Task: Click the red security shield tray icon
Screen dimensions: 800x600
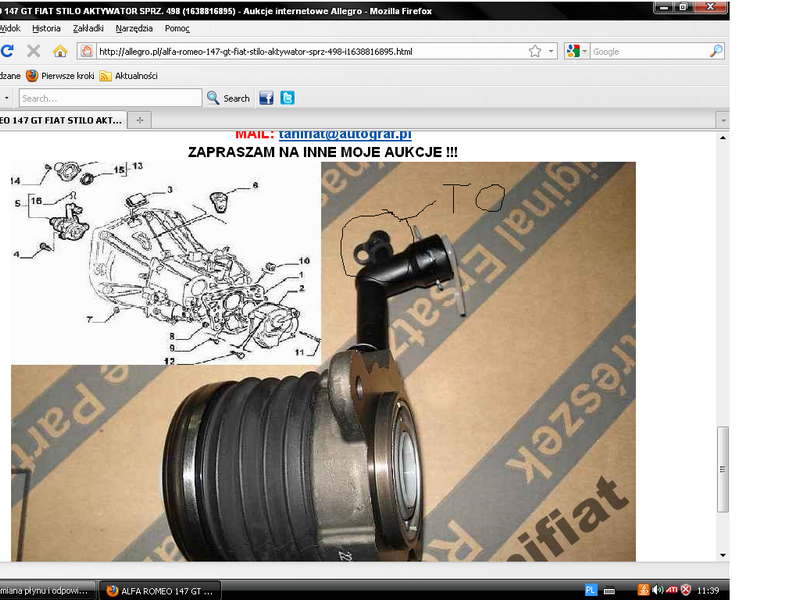Action: (686, 590)
